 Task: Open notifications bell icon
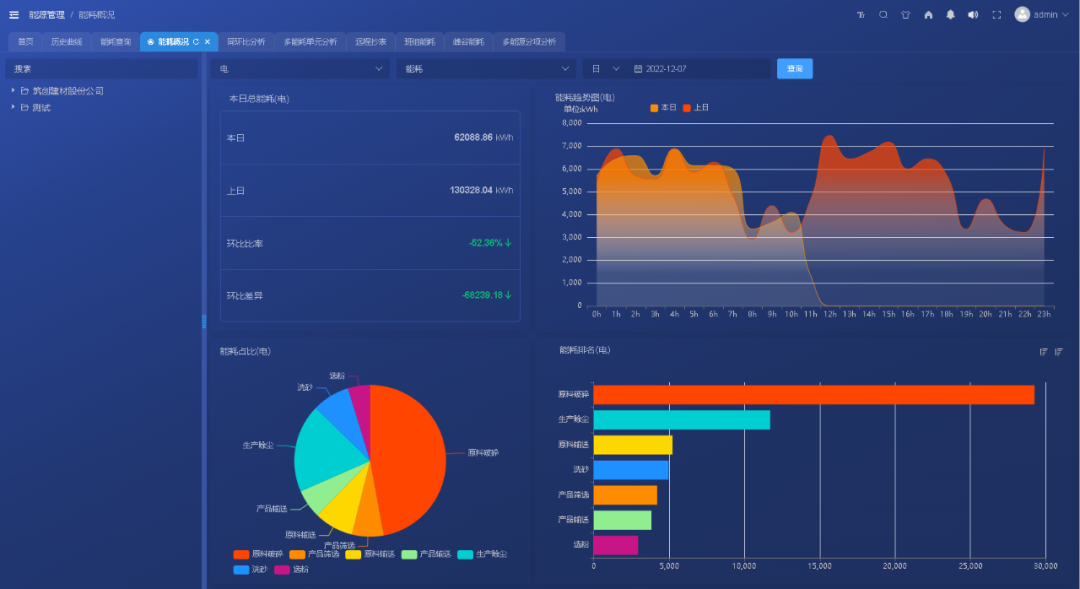pyautogui.click(x=951, y=14)
